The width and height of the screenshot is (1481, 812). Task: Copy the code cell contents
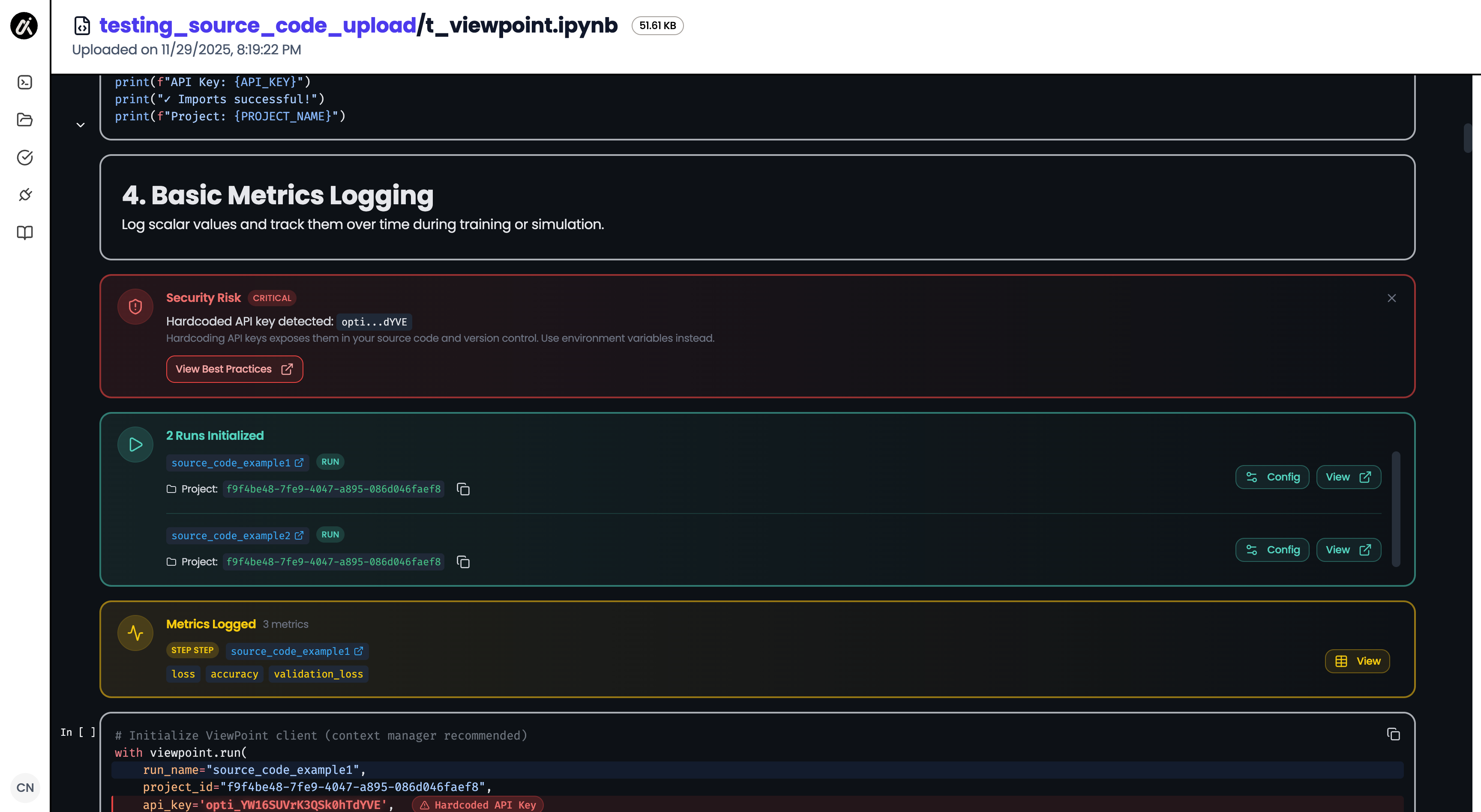(1393, 734)
